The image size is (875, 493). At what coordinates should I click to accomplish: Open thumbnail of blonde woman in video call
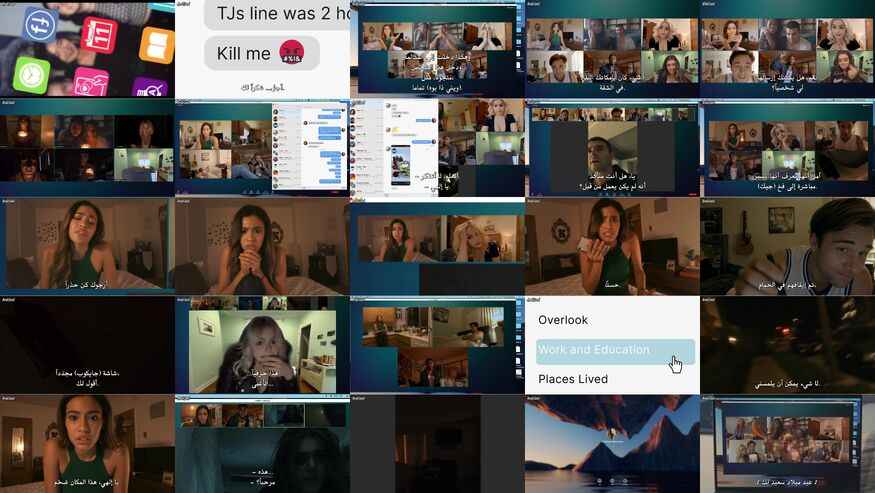(x=262, y=344)
